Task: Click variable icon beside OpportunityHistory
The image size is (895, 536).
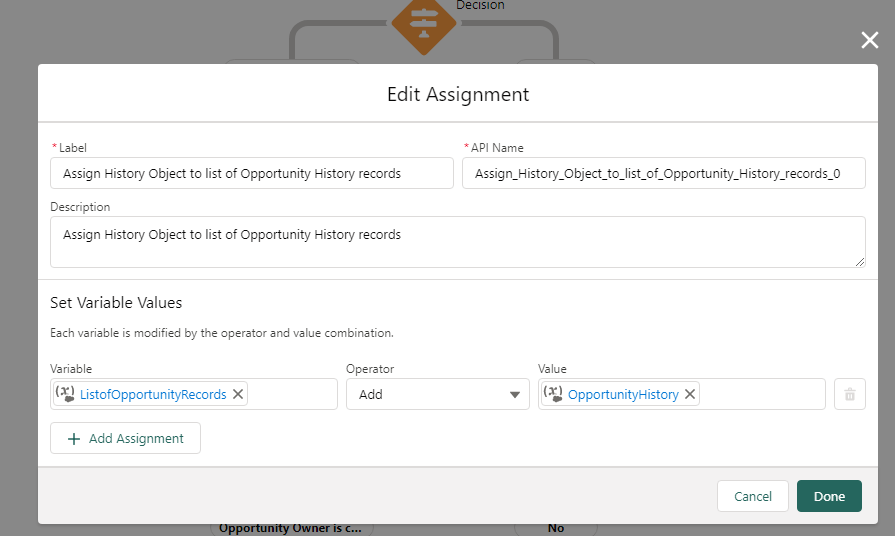Action: (553, 394)
